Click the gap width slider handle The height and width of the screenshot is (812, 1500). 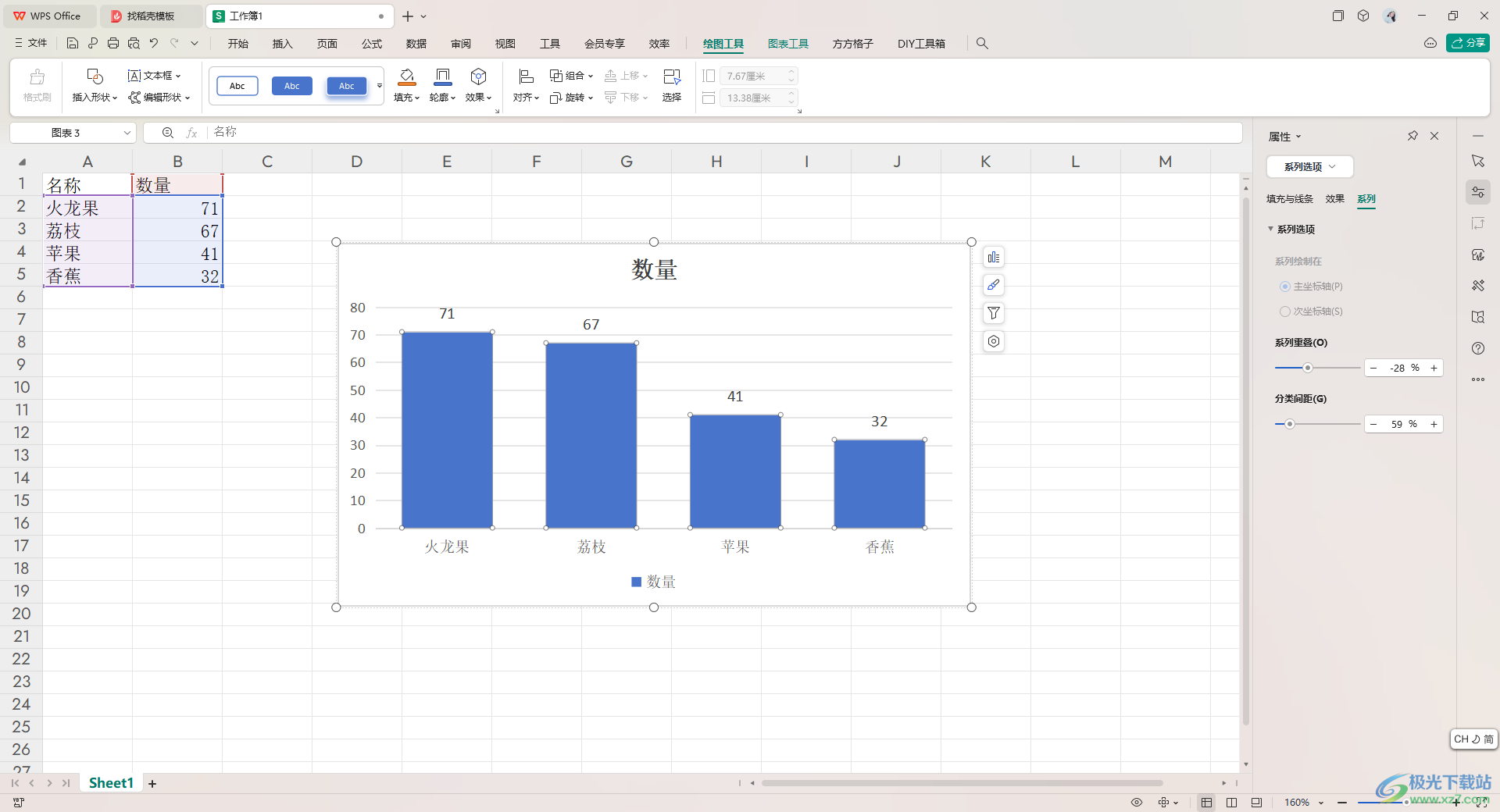click(x=1290, y=424)
